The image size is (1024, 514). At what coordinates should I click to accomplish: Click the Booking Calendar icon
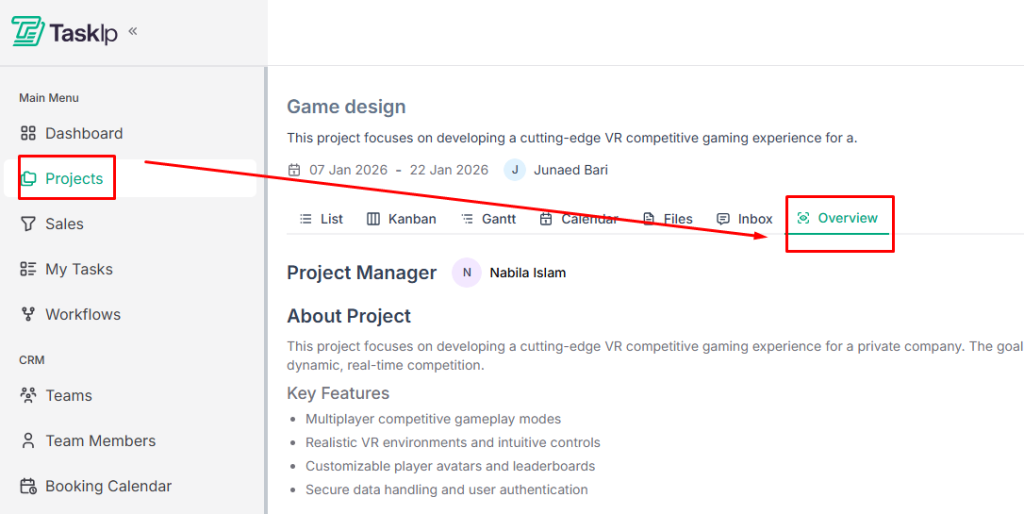[x=28, y=486]
